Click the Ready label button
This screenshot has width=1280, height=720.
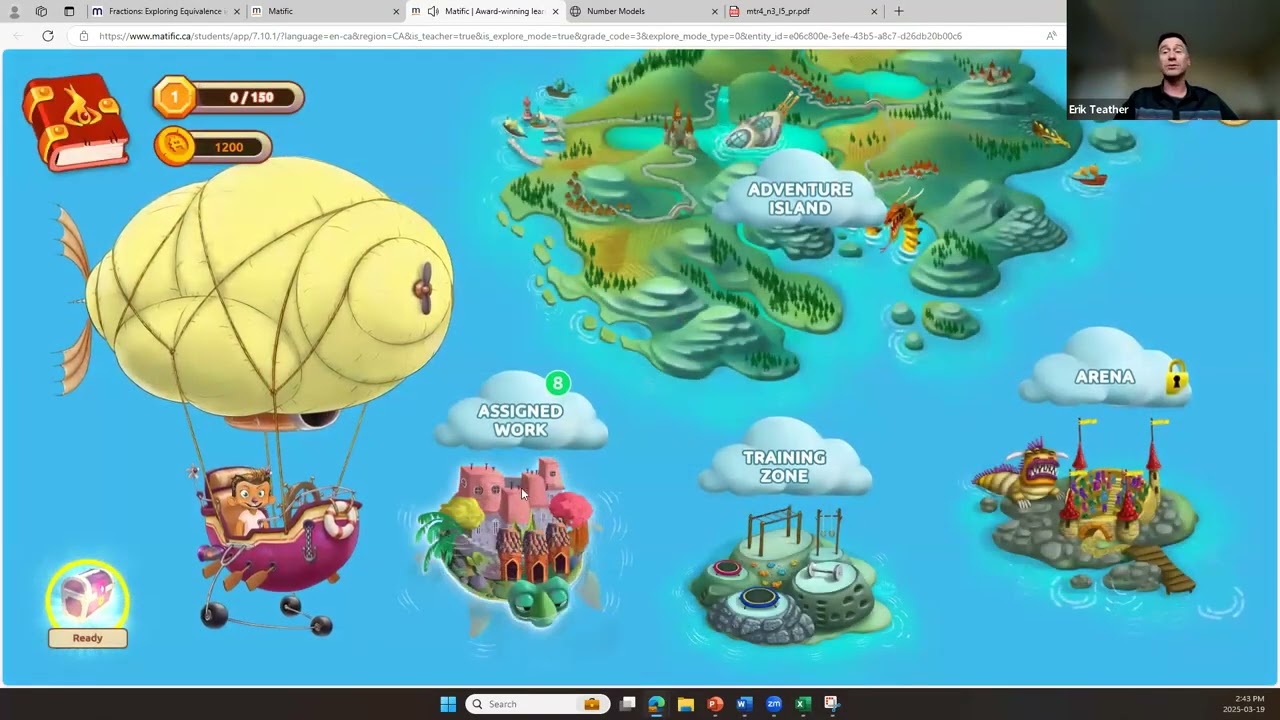click(x=88, y=638)
